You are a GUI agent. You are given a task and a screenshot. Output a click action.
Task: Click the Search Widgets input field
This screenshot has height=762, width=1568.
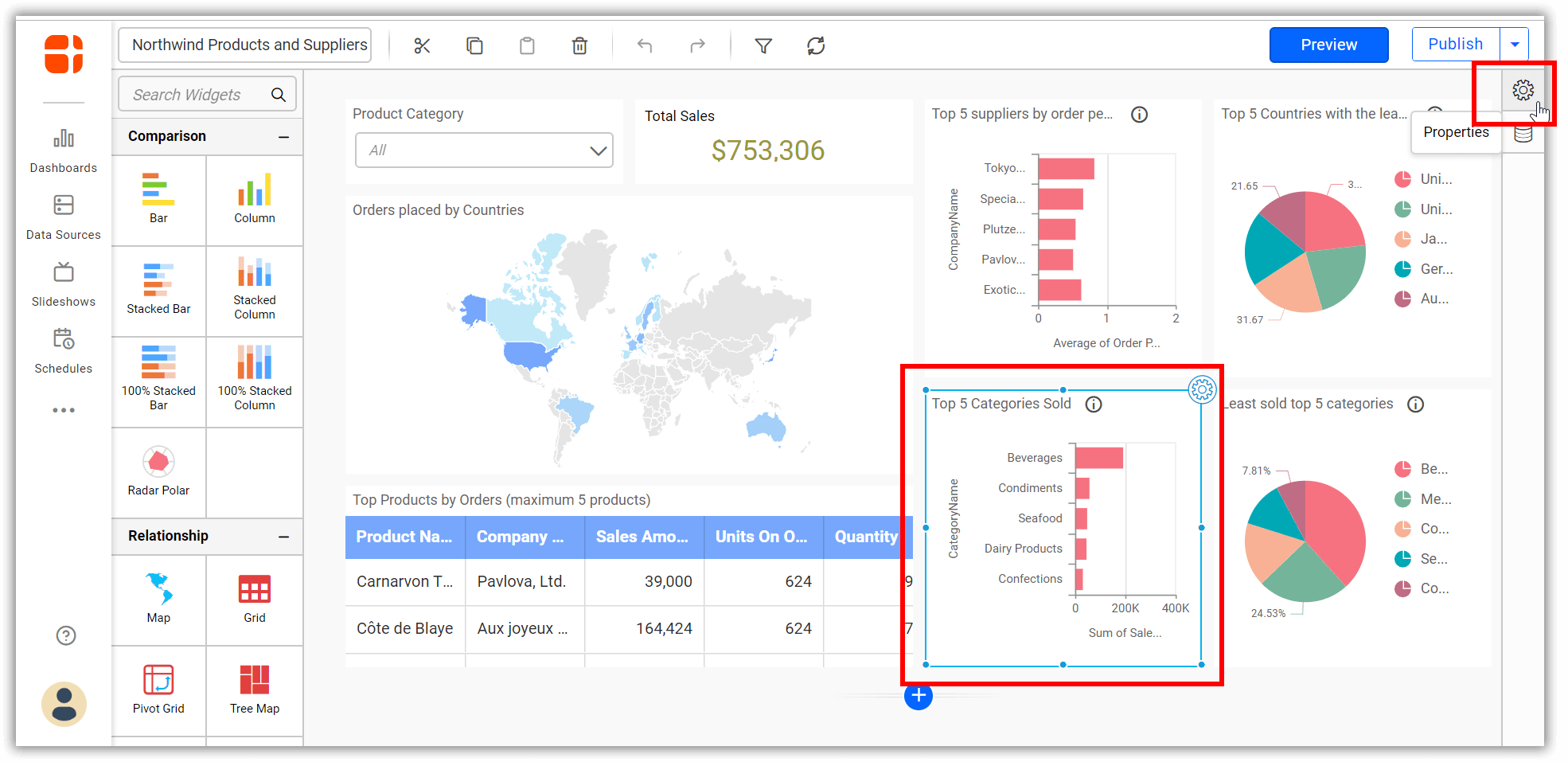point(199,95)
